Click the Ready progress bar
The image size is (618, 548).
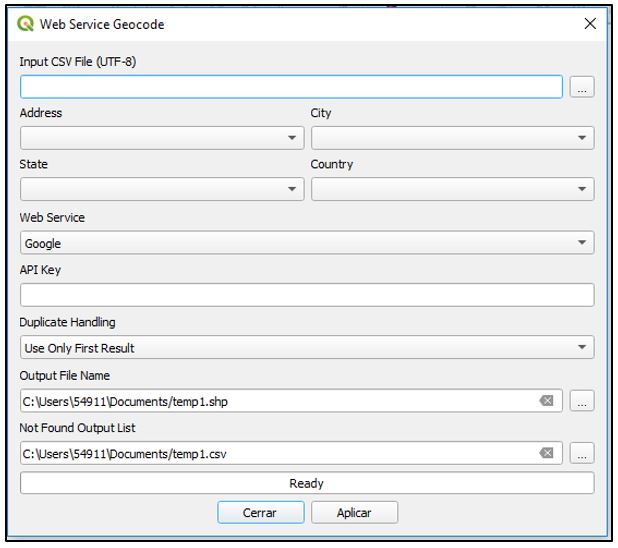(x=307, y=483)
